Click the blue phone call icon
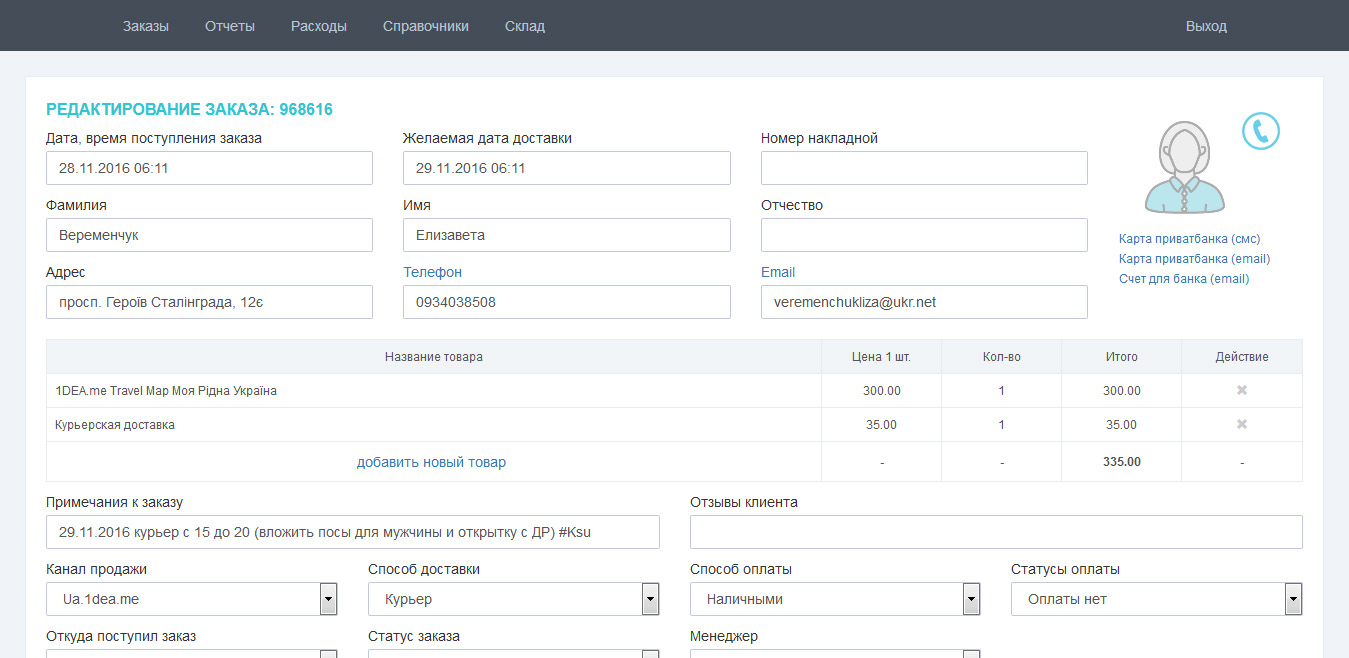Screen dimensions: 1349x658 [x=1260, y=131]
